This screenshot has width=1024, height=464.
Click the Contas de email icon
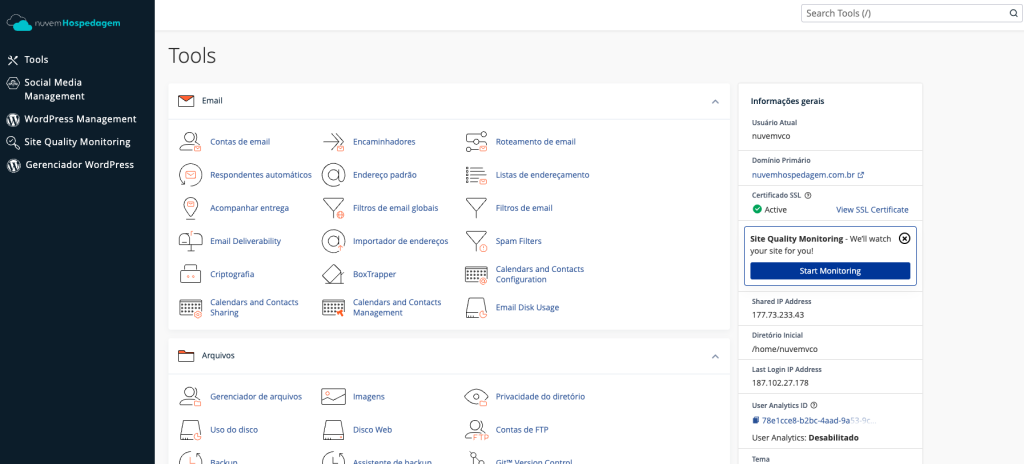click(x=190, y=142)
